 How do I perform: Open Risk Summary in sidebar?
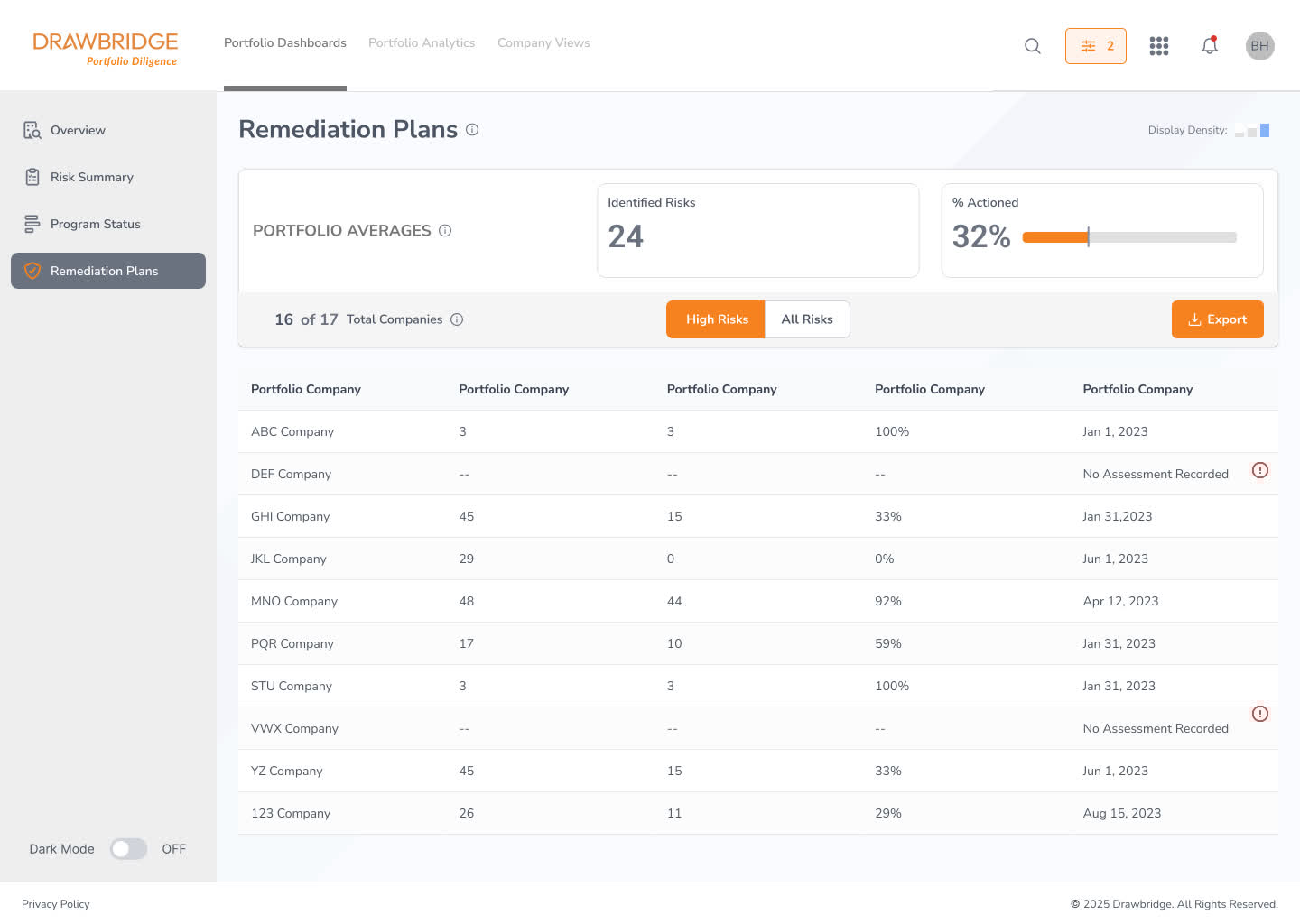(92, 178)
